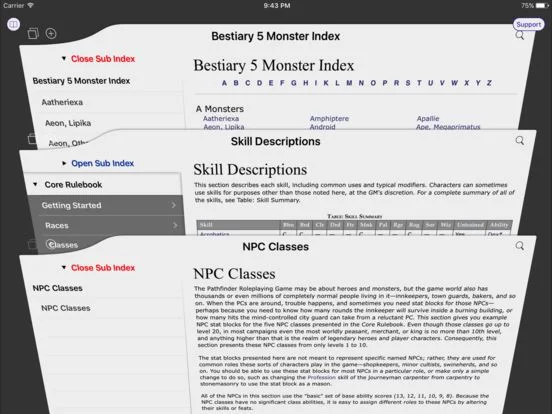
Task: Open the Aatheriexa monster link
Action: (221, 119)
